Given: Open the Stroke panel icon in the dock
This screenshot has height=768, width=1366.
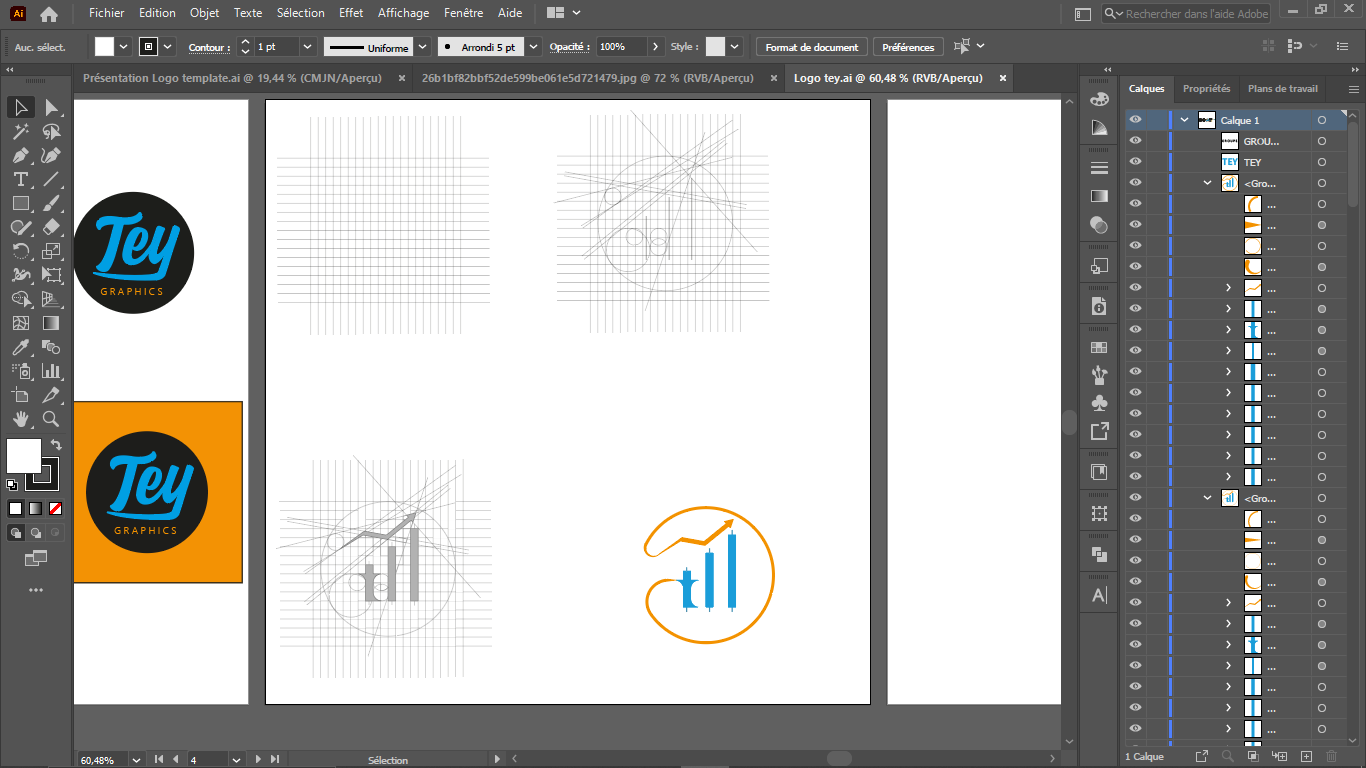Looking at the screenshot, I should point(1099,168).
